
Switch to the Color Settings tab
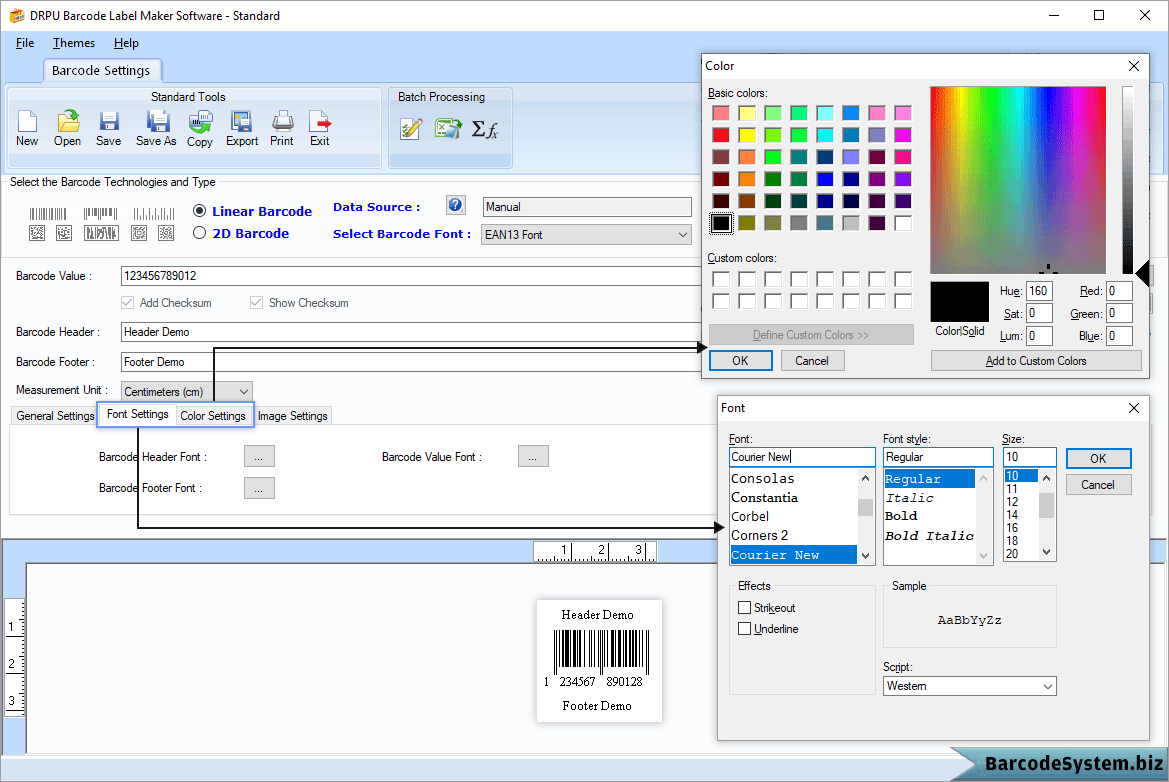point(213,416)
